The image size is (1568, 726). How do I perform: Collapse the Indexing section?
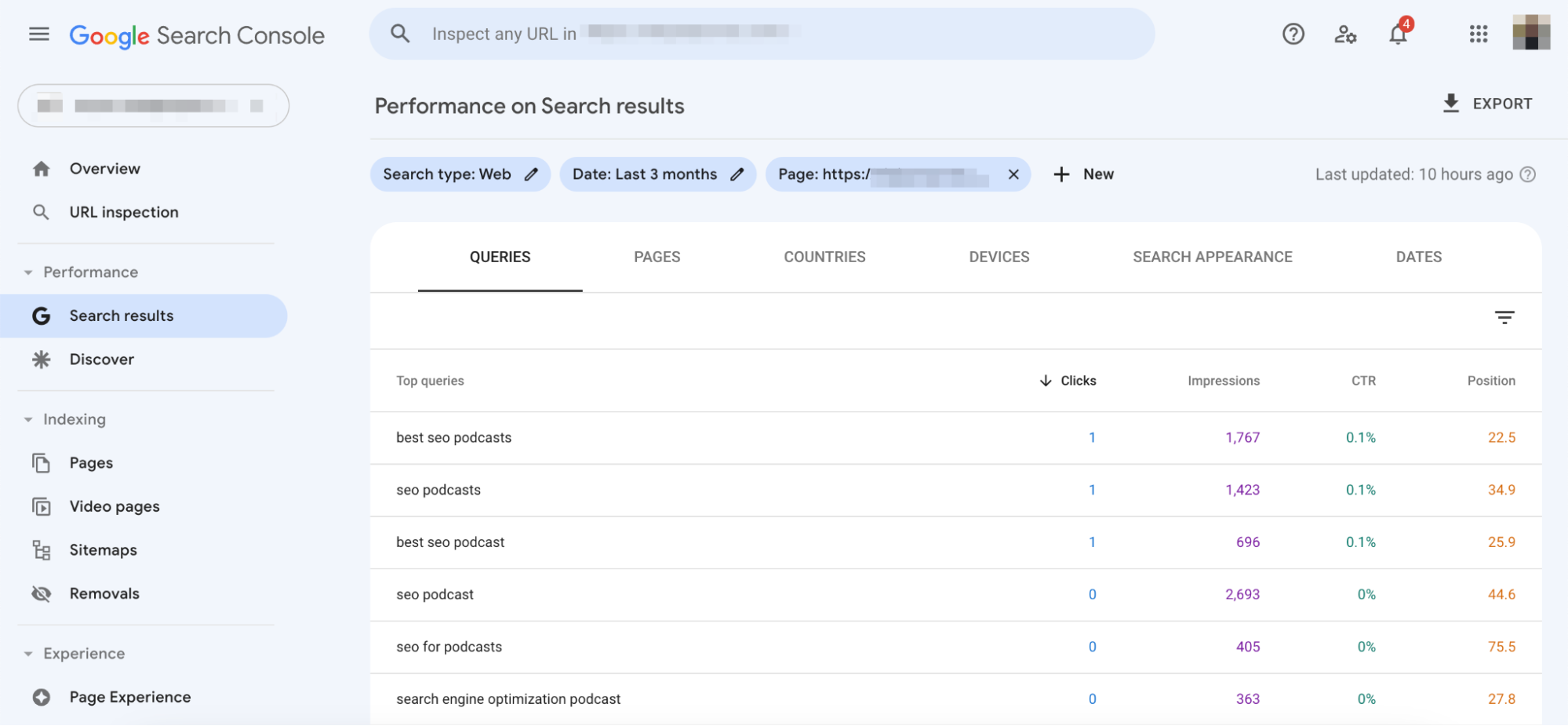pos(28,419)
